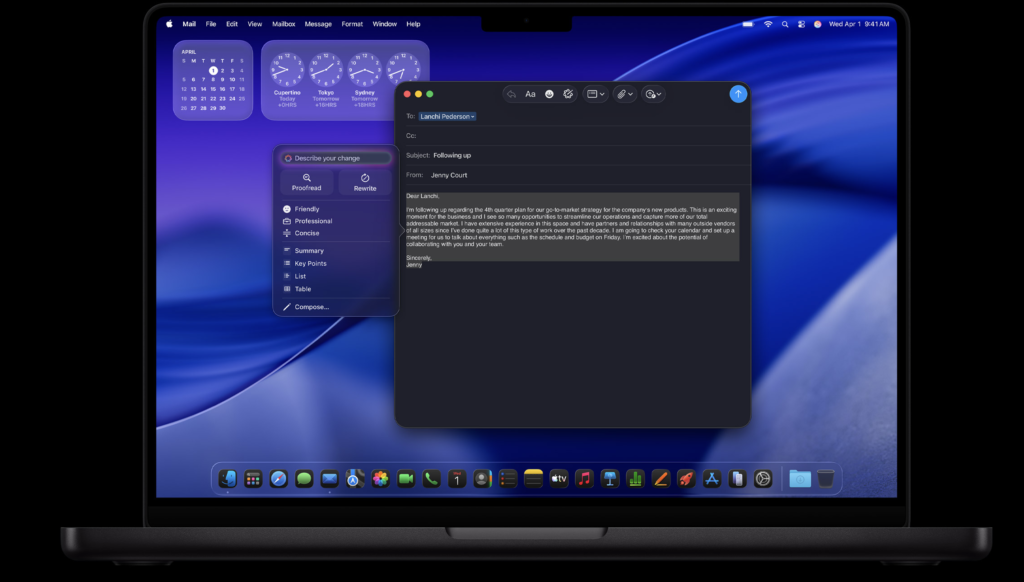Click the reply arrow icon in the toolbar

[512, 94]
